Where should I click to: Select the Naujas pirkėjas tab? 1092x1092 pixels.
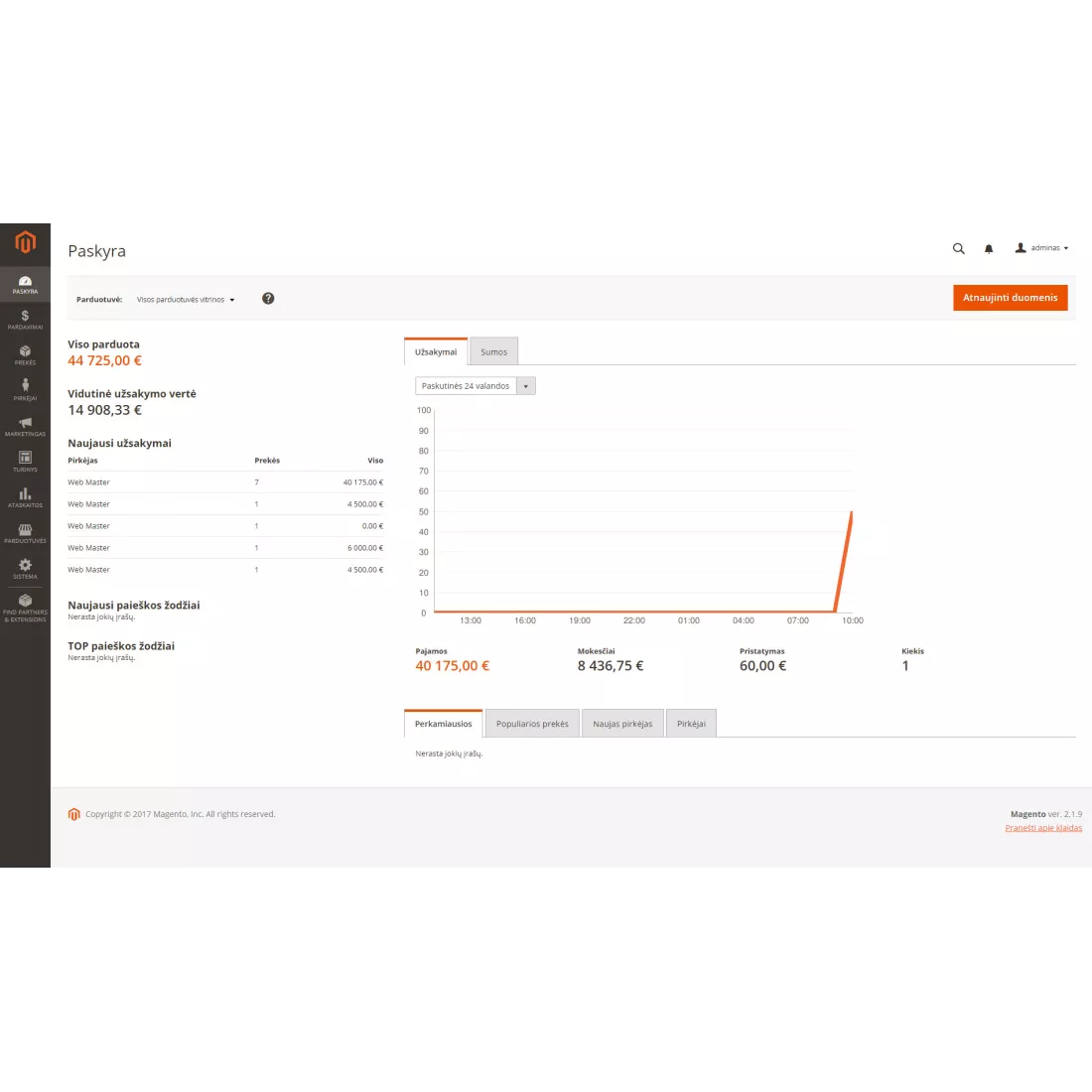(x=622, y=724)
